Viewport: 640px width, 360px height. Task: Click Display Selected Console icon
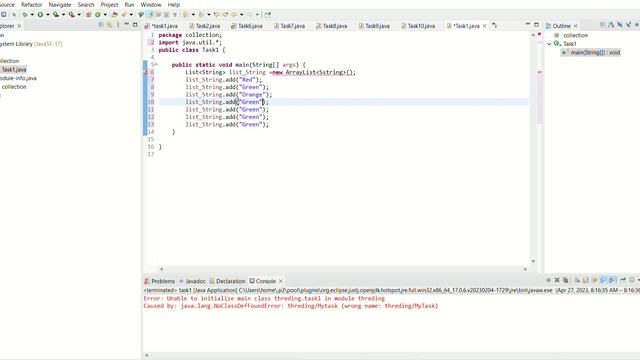point(632,280)
